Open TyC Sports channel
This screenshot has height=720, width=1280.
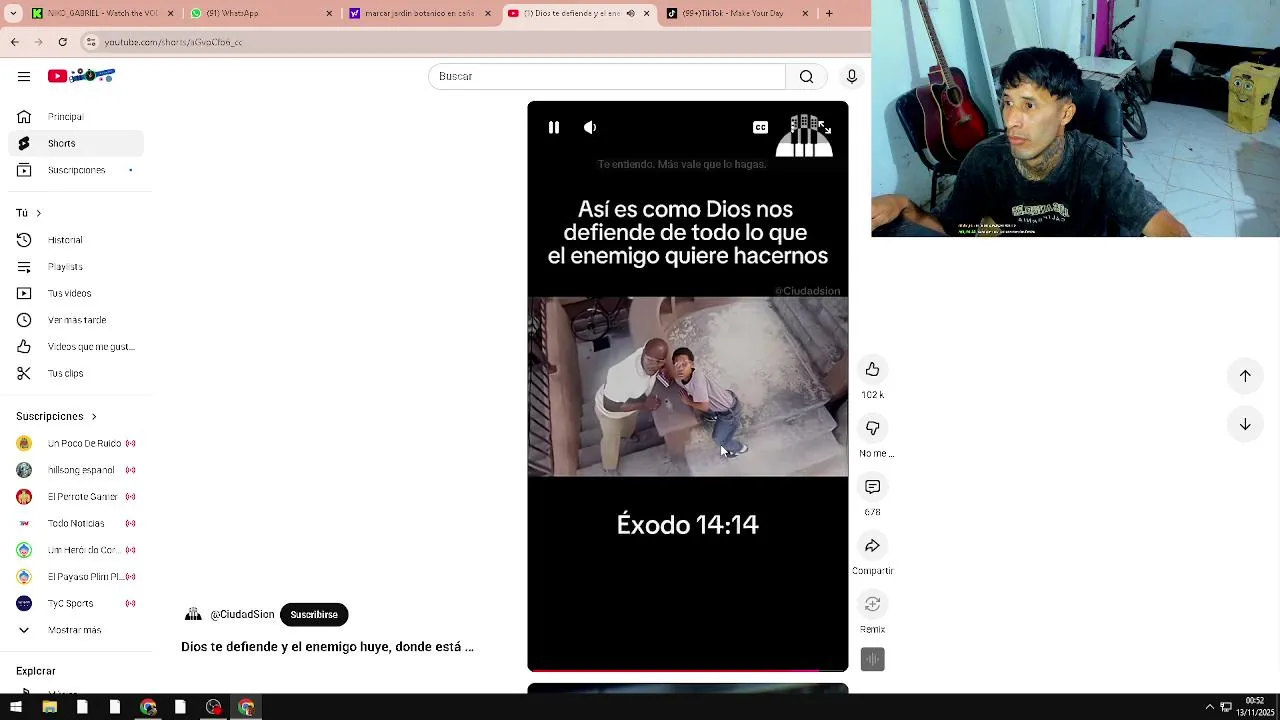(76, 603)
